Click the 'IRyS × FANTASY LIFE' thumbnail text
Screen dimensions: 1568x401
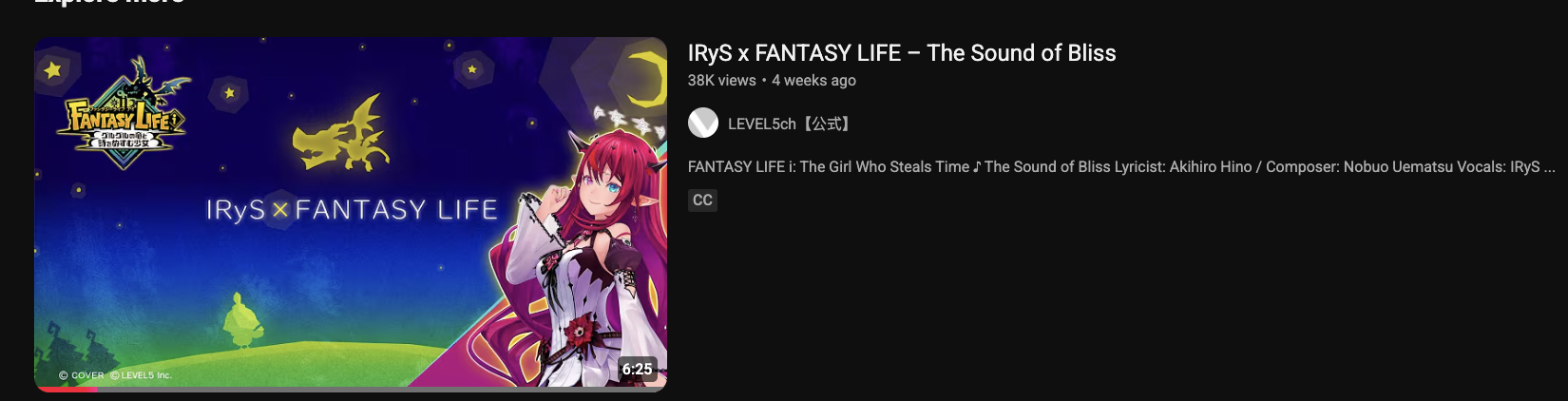[x=352, y=210]
